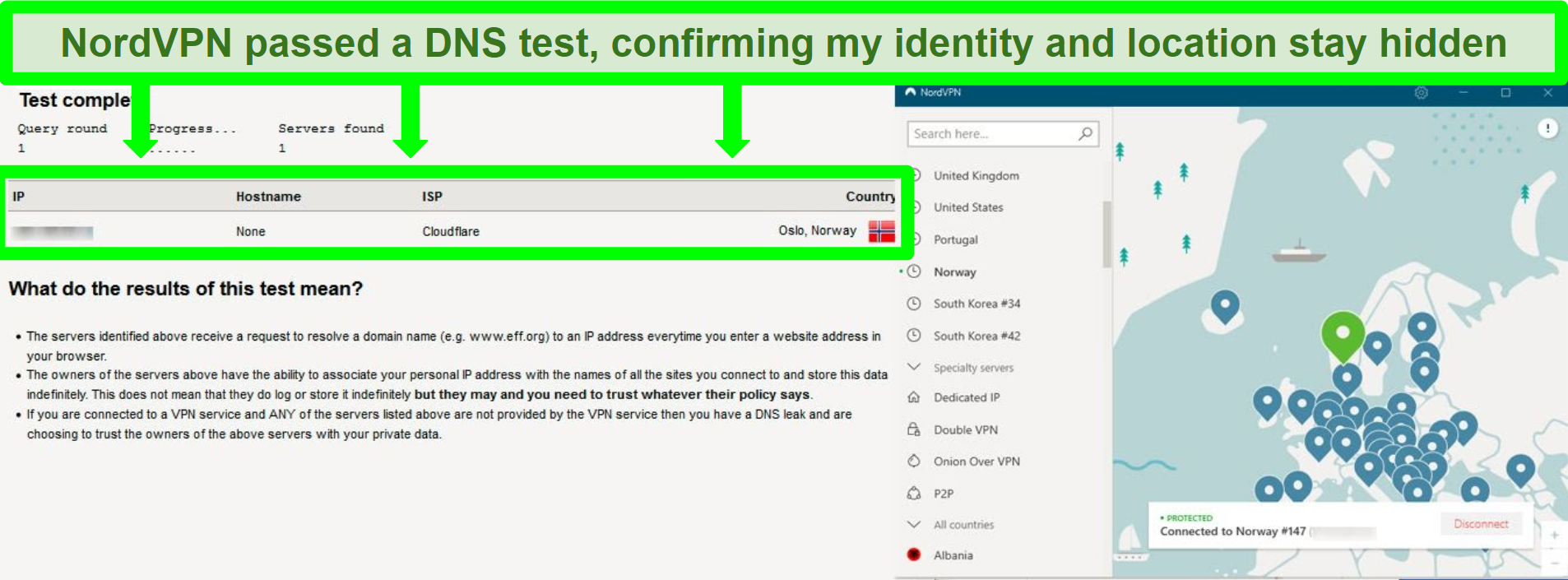Screen dimensions: 1568x580
Task: Click 'What do the results of this test mean?' heading
Action: tap(186, 289)
